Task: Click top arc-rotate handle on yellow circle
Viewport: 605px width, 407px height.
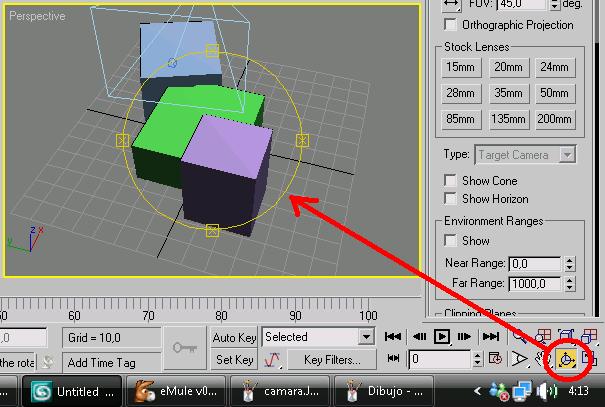Action: [212, 51]
